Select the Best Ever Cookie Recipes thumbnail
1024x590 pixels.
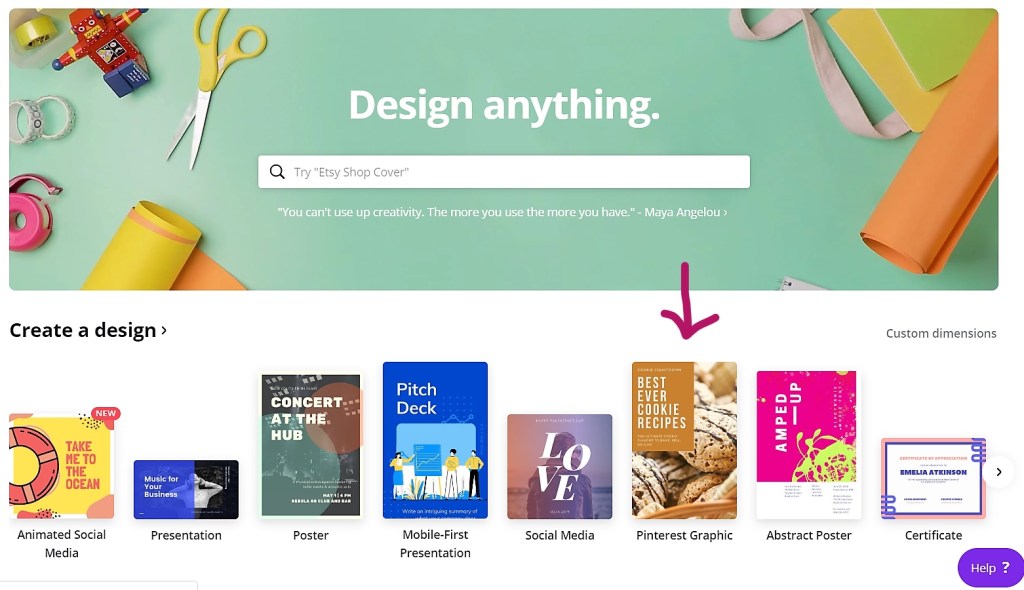684,440
